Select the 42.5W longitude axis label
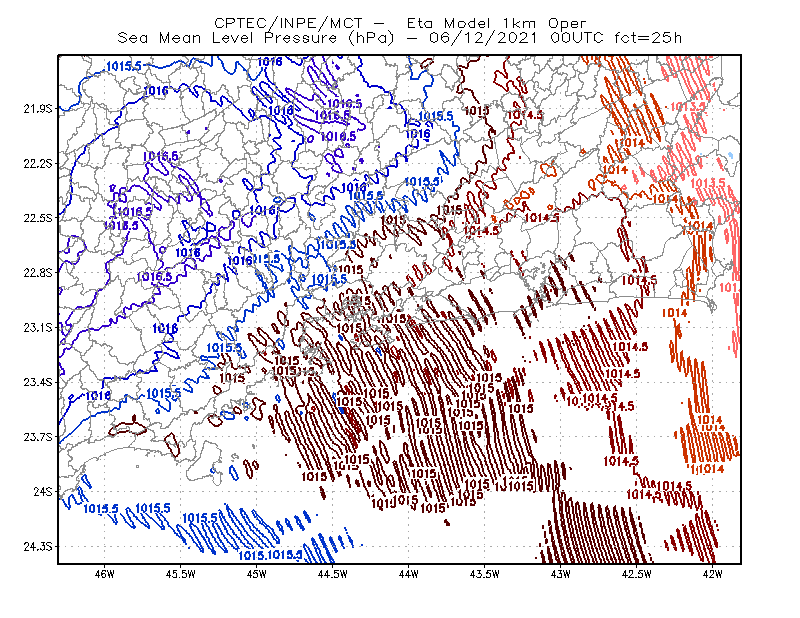 [636, 574]
